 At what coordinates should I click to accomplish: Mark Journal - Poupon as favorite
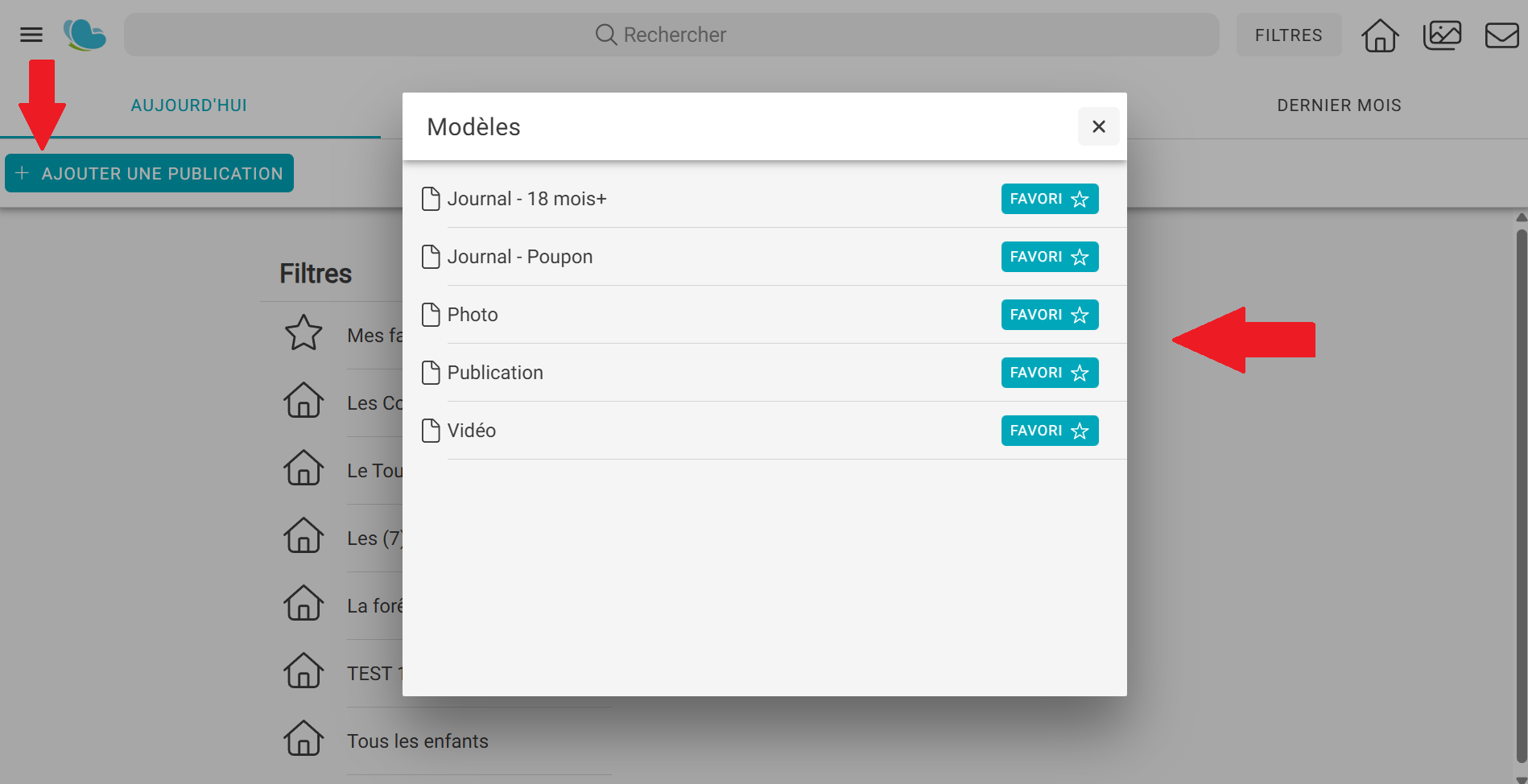click(1049, 257)
